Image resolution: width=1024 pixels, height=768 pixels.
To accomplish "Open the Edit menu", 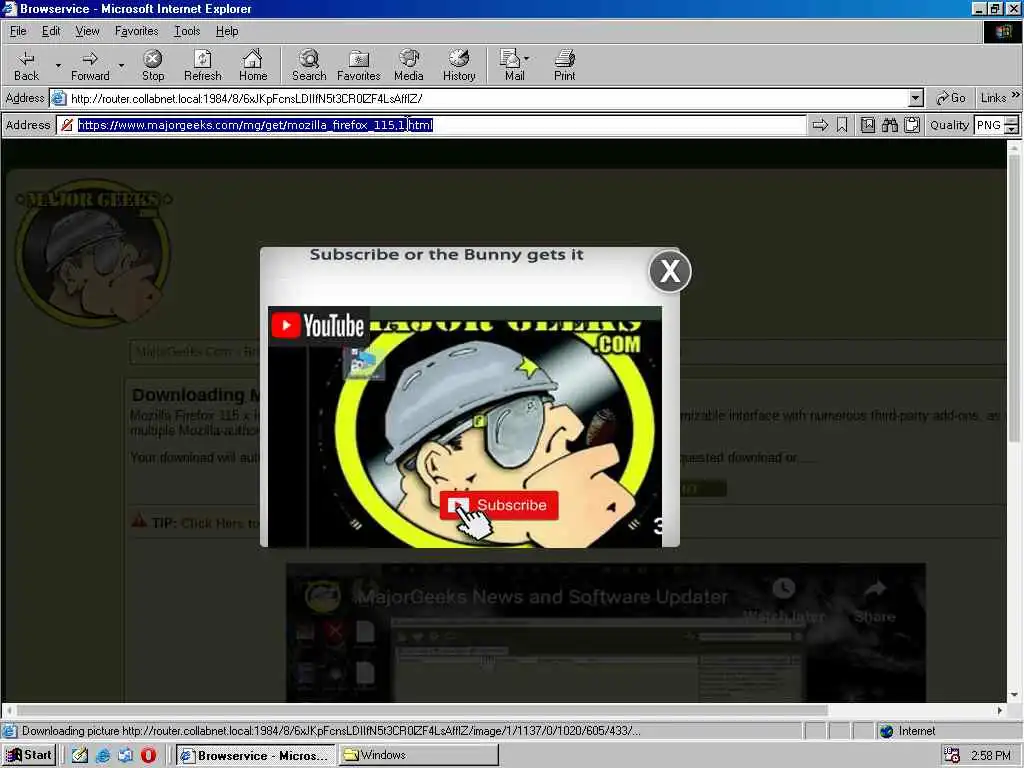I will [x=51, y=31].
